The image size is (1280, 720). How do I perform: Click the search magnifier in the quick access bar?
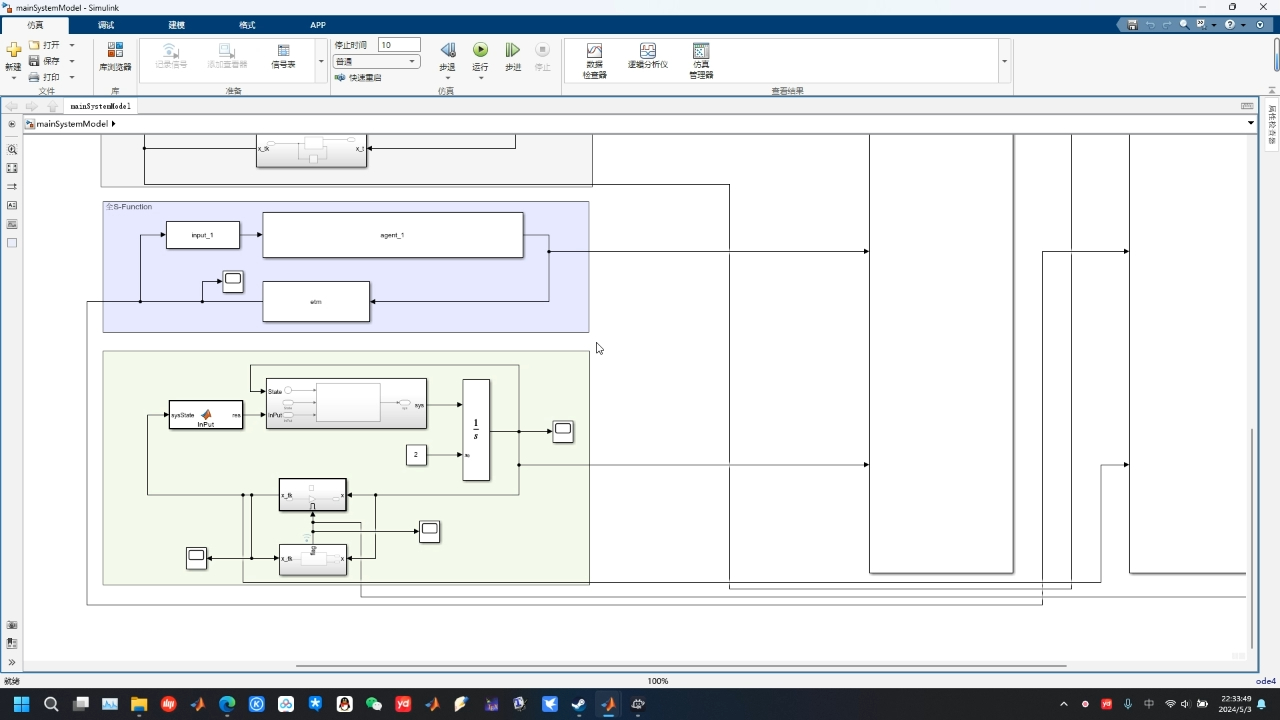(1184, 24)
